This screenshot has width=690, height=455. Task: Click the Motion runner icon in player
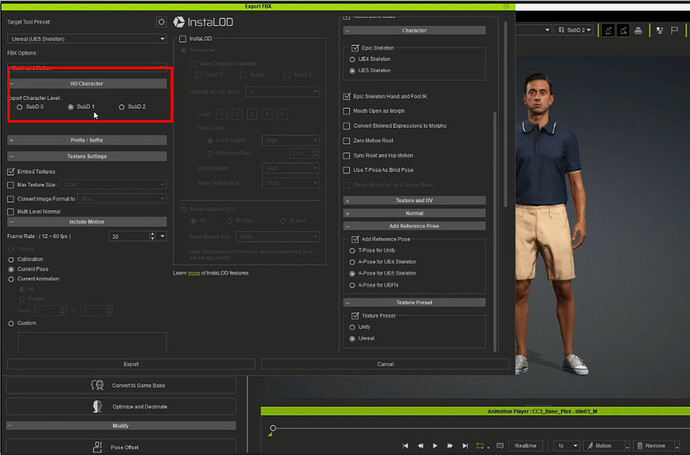pos(590,446)
